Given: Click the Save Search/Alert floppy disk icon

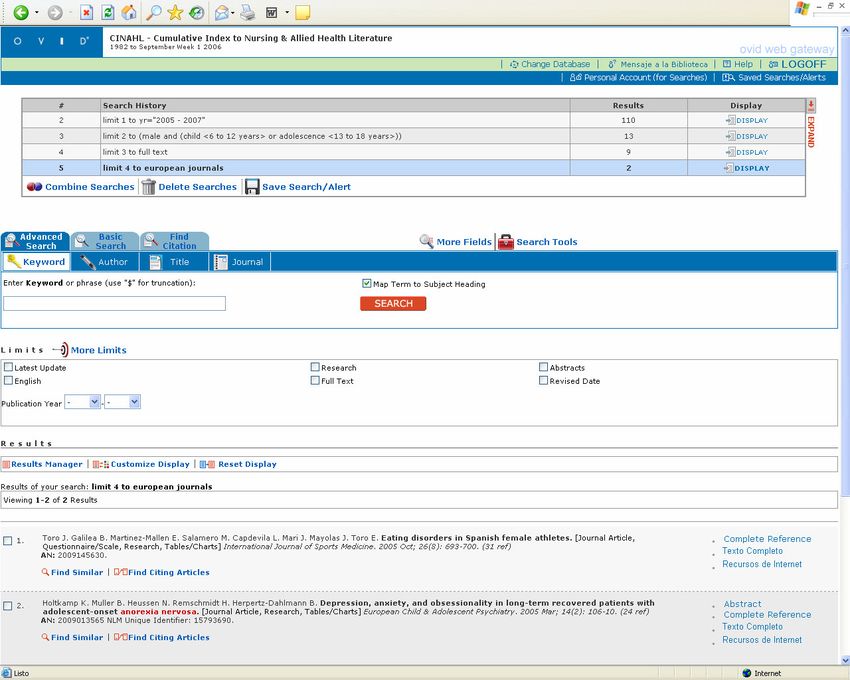Looking at the screenshot, I should tap(252, 187).
